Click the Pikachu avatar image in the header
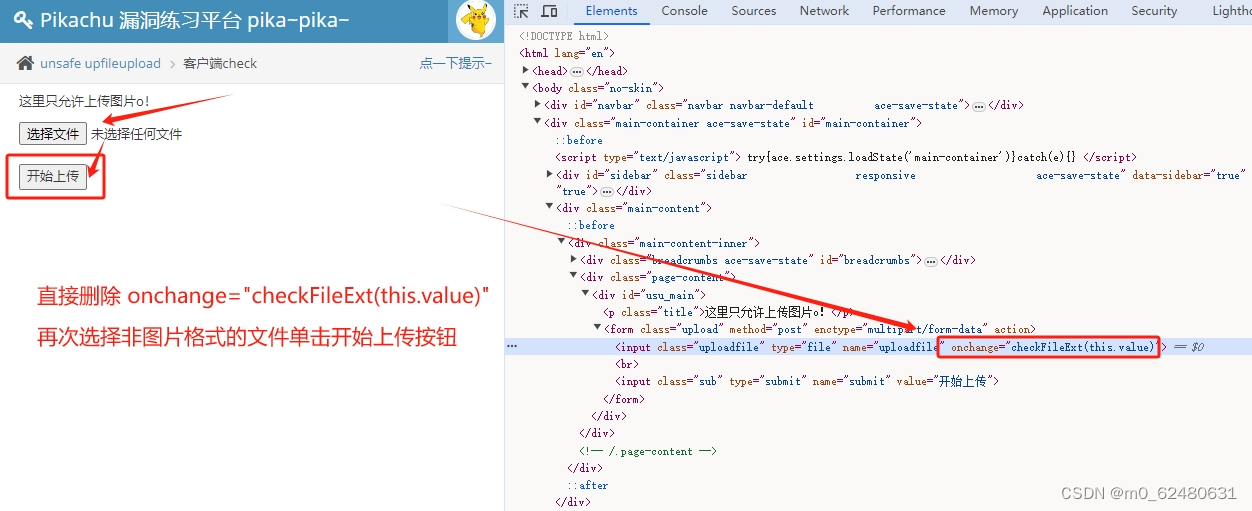Screen dimensions: 1252x511 point(476,19)
